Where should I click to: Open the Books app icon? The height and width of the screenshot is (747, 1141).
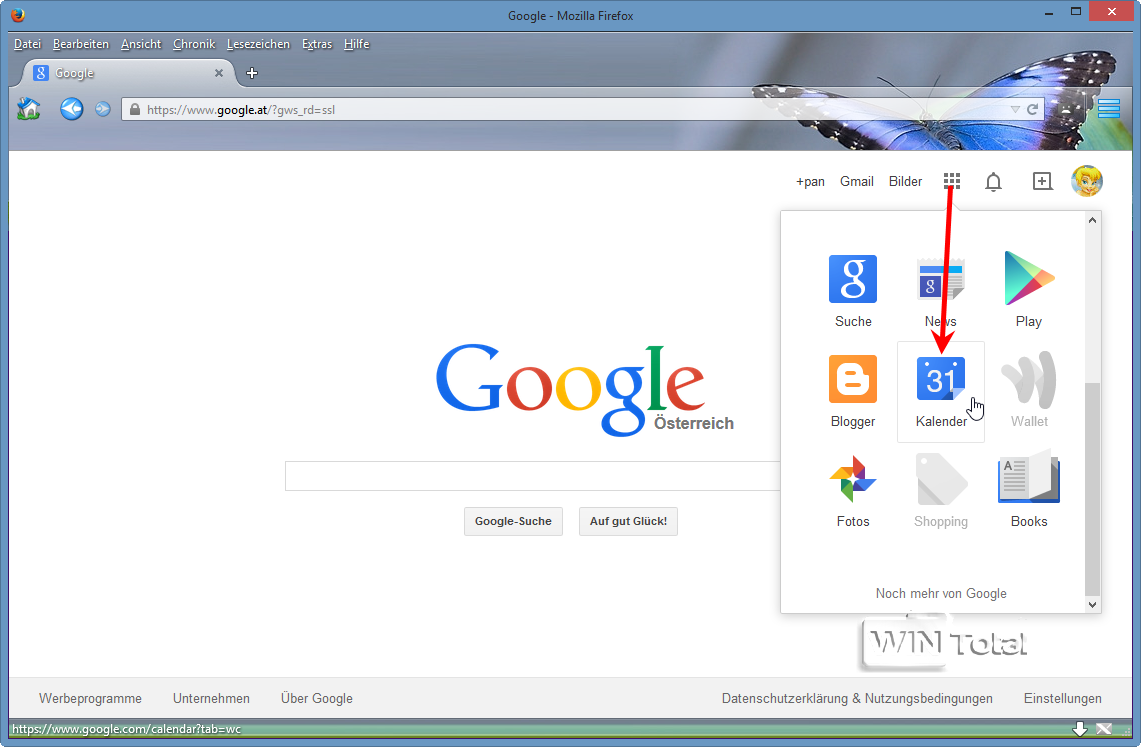pyautogui.click(x=1029, y=477)
